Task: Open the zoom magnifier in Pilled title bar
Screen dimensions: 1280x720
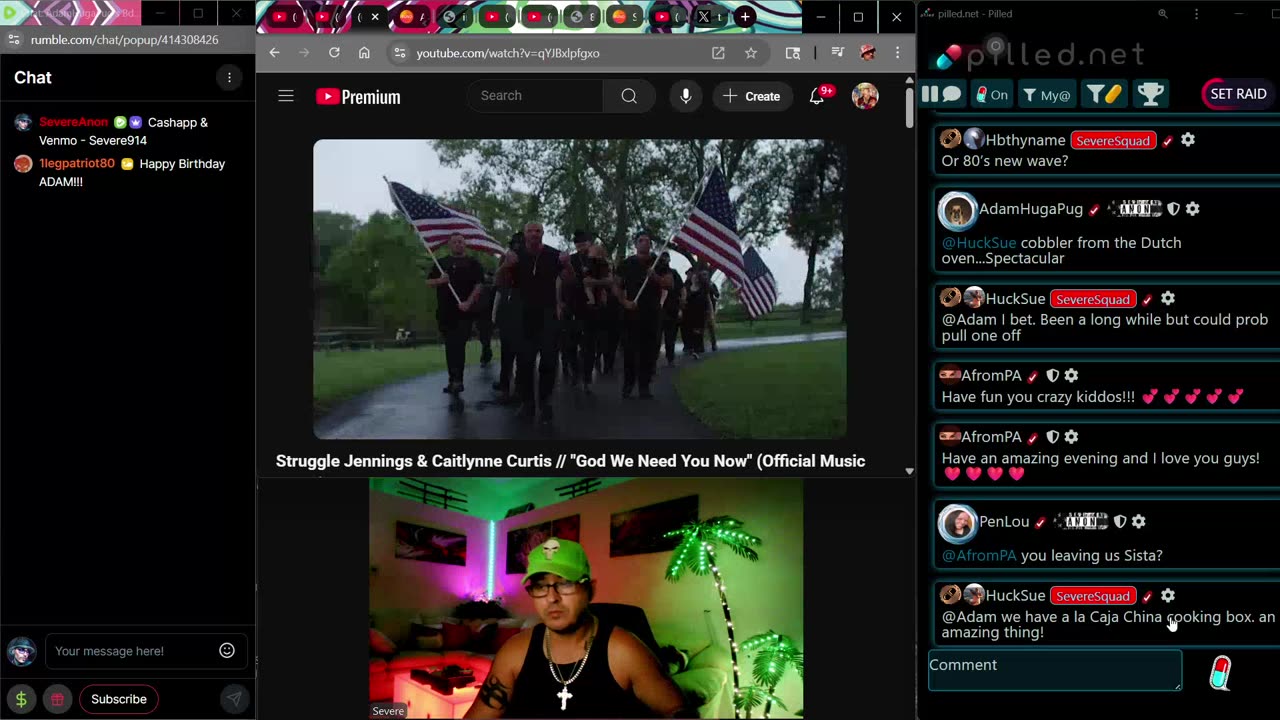Action: [1162, 14]
